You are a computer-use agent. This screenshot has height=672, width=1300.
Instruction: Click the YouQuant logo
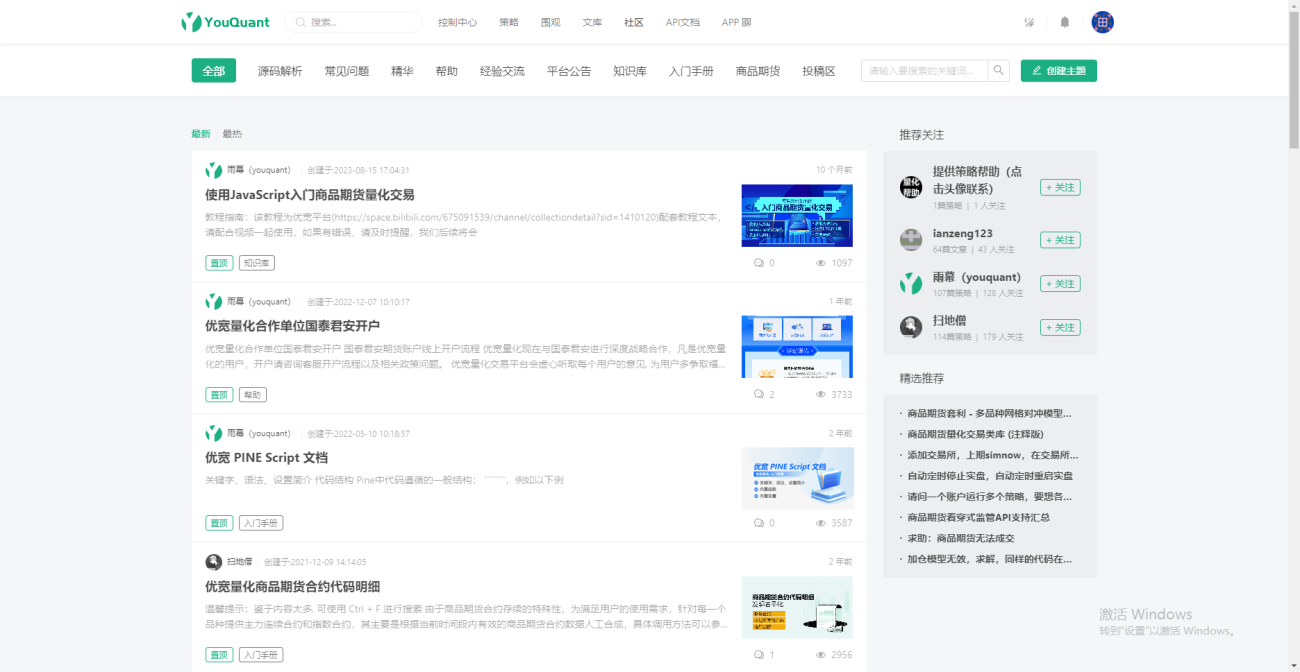click(225, 22)
